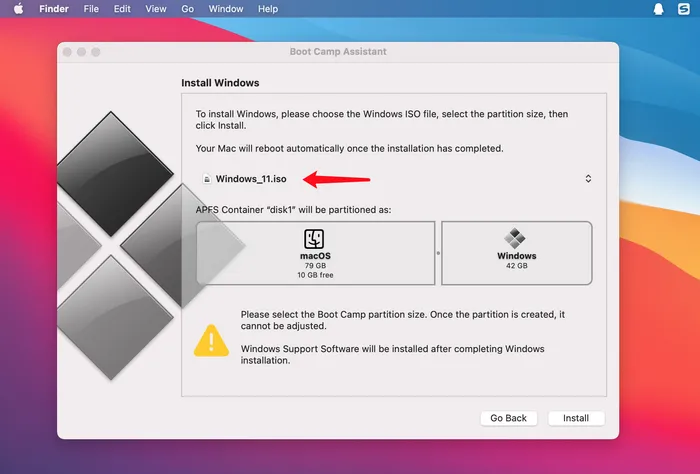Click the yellow warning triangle icon
The width and height of the screenshot is (700, 474).
click(x=211, y=340)
